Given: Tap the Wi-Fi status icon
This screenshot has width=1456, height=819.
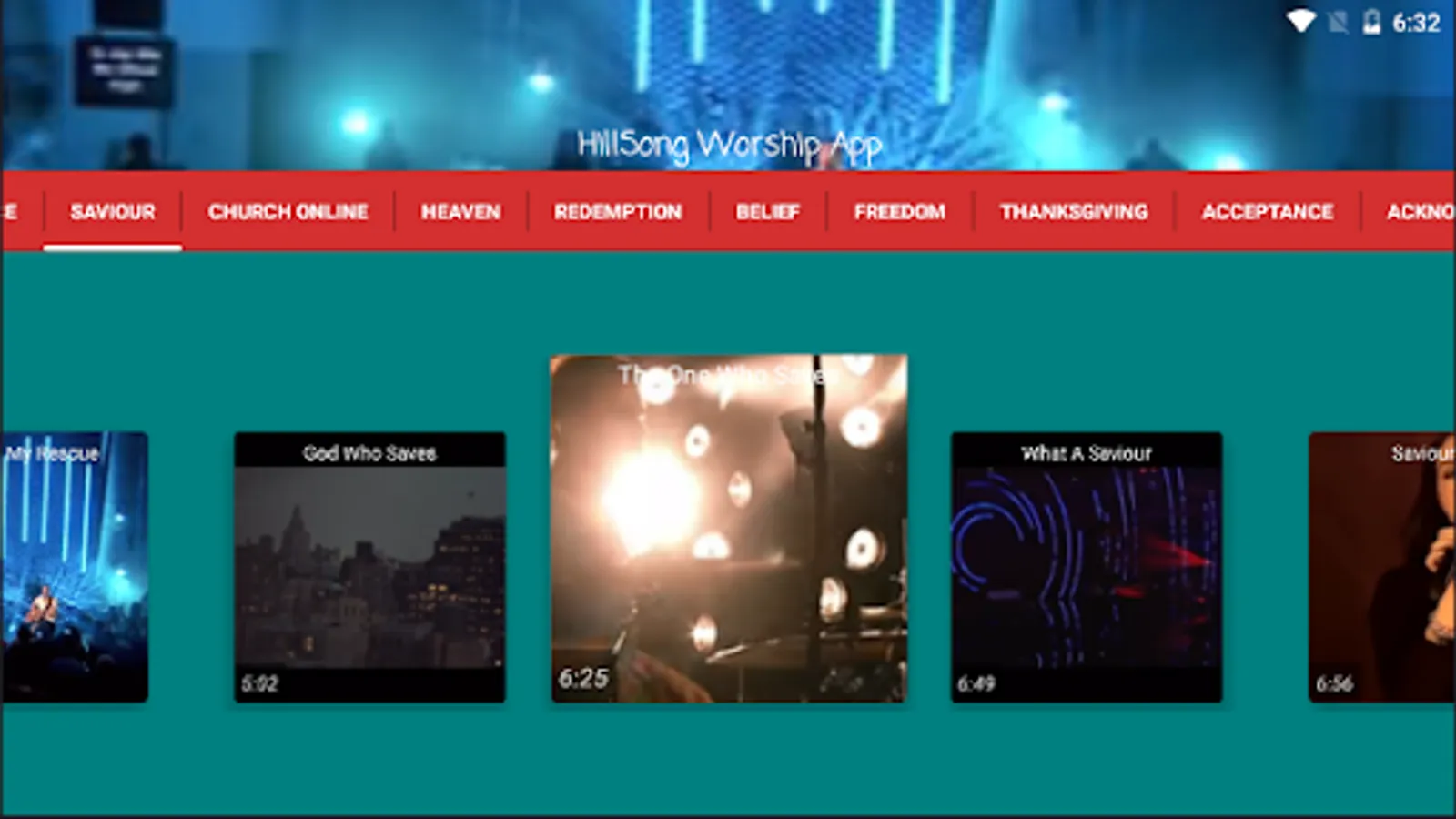Looking at the screenshot, I should [1301, 22].
